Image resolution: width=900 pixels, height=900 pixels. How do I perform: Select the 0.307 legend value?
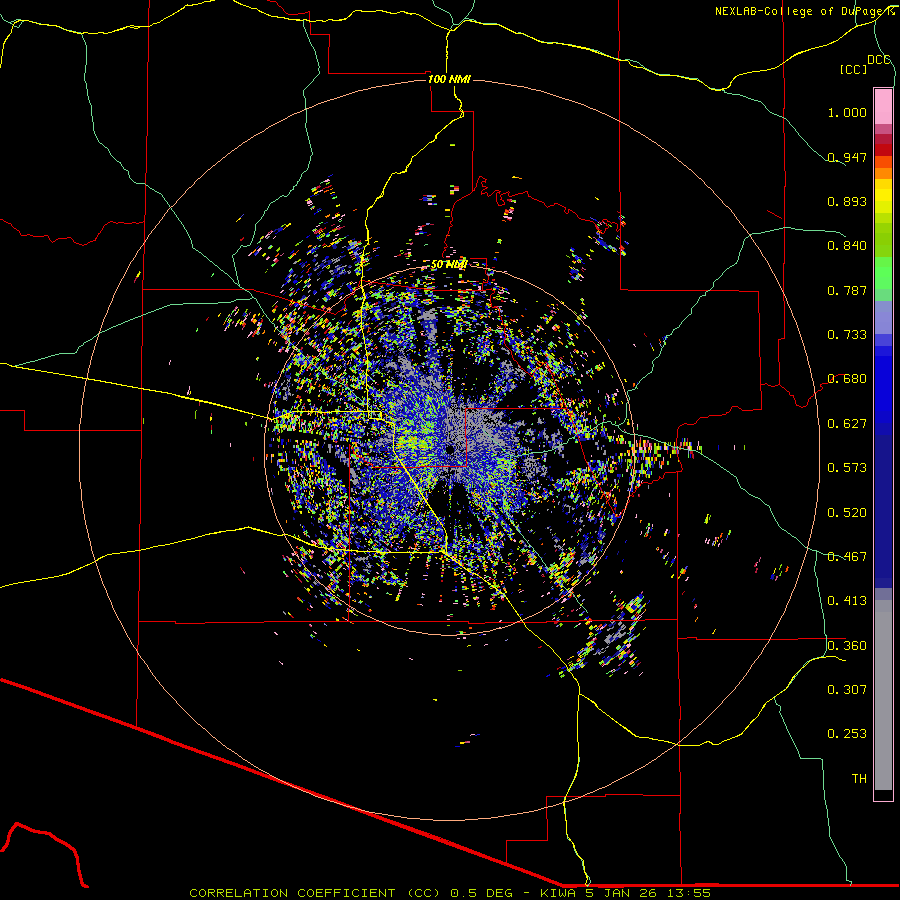(847, 690)
